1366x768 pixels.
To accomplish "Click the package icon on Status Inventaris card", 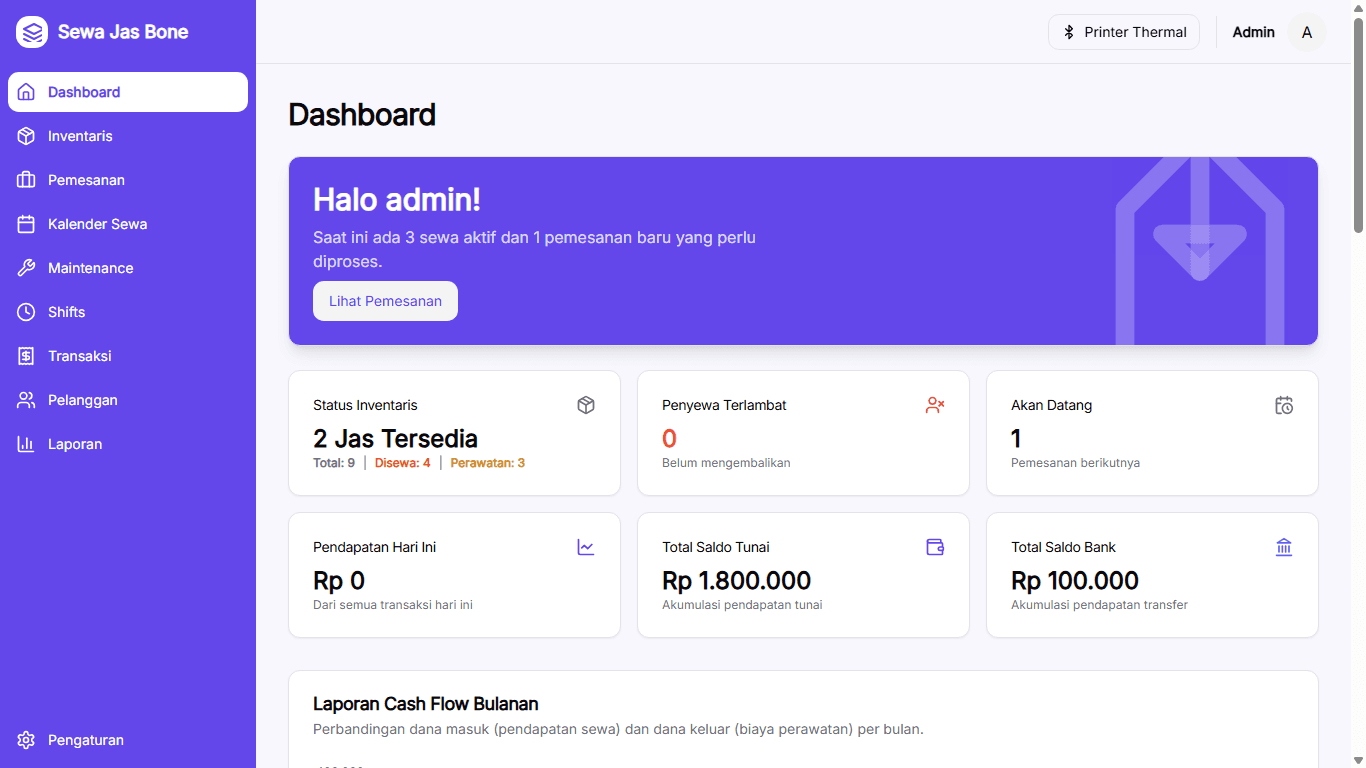I will coord(586,405).
